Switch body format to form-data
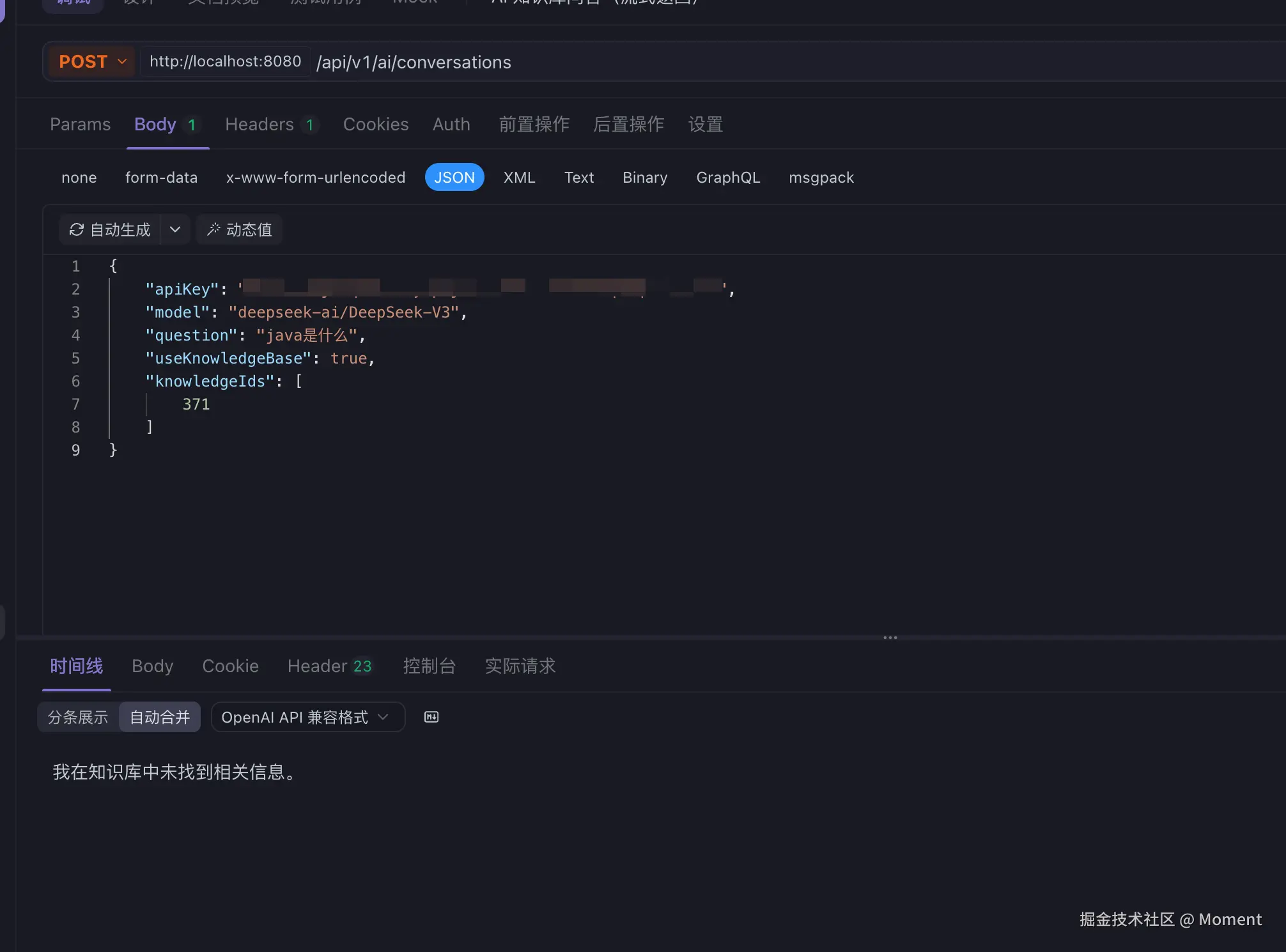This screenshot has height=952, width=1286. [x=161, y=177]
